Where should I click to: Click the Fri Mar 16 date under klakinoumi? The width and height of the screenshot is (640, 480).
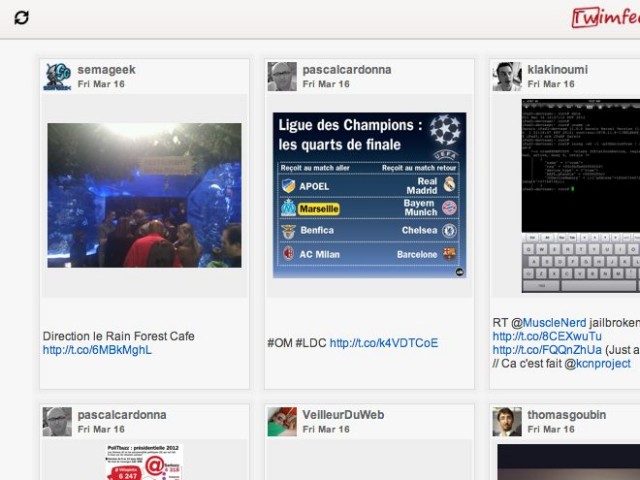tap(551, 84)
